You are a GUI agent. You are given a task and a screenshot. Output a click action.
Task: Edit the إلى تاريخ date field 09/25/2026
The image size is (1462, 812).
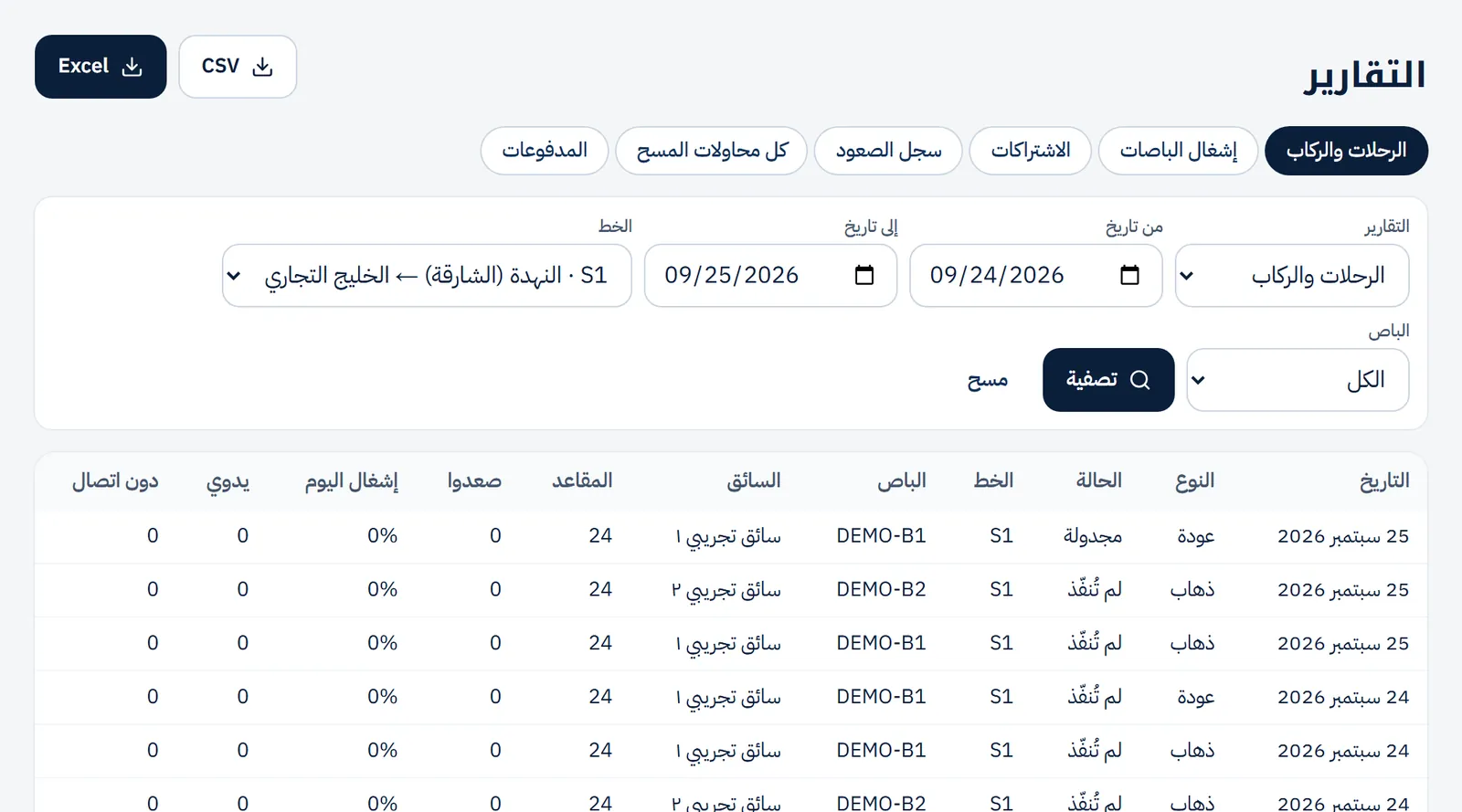(x=771, y=275)
